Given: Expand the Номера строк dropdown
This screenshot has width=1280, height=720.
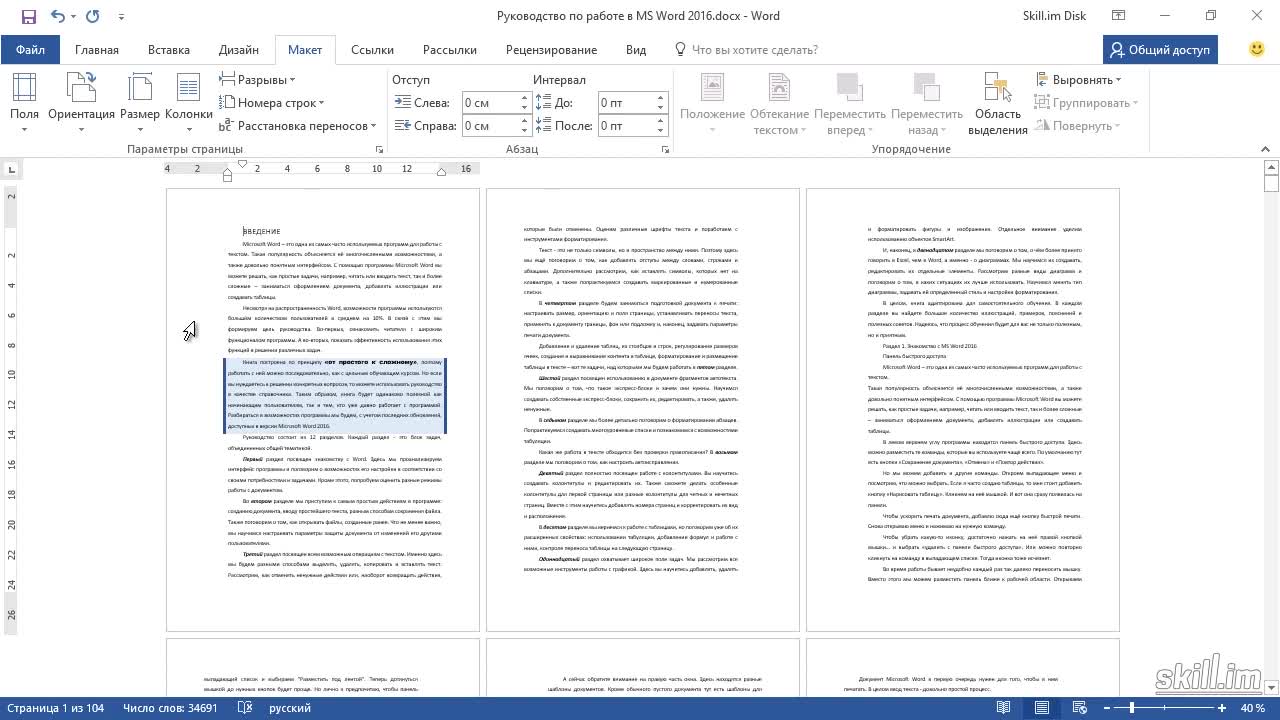Looking at the screenshot, I should click(272, 103).
